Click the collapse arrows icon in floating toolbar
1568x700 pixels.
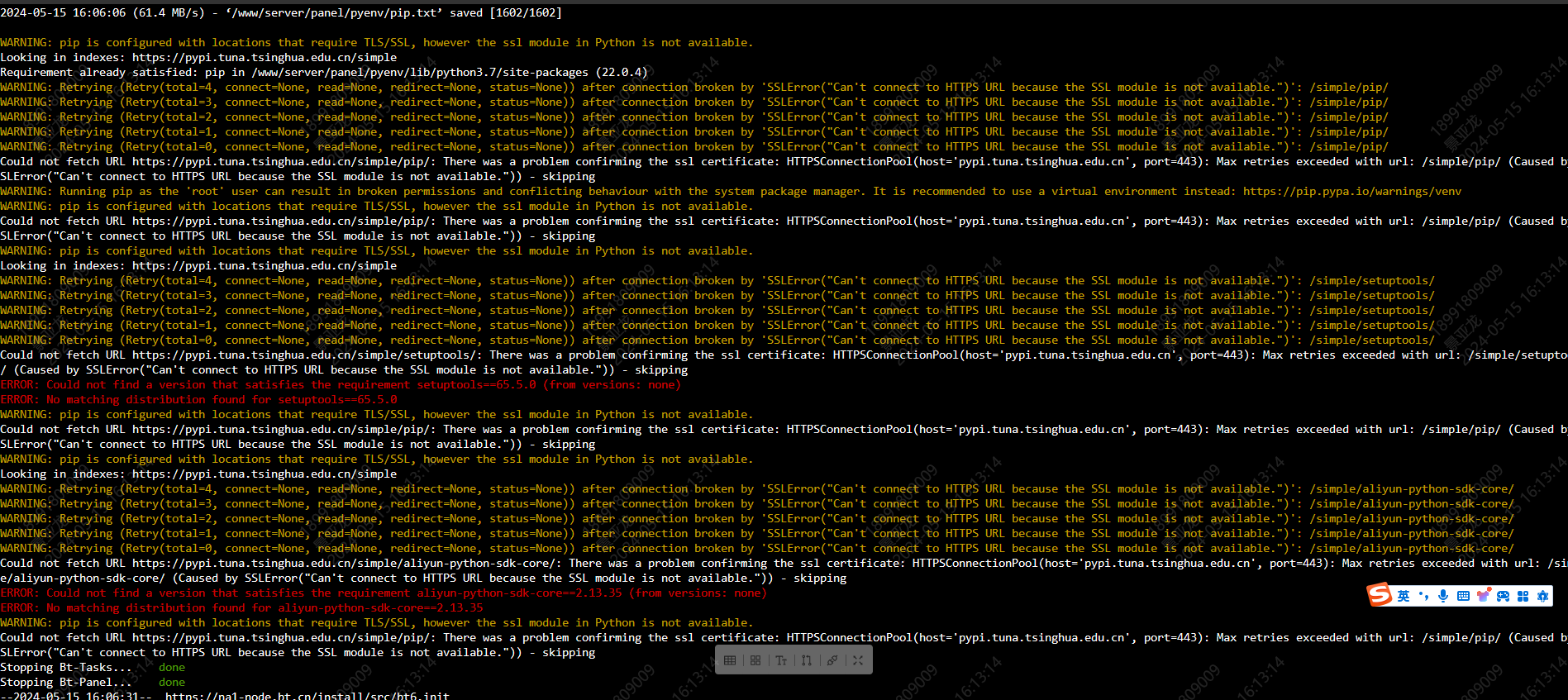click(858, 660)
